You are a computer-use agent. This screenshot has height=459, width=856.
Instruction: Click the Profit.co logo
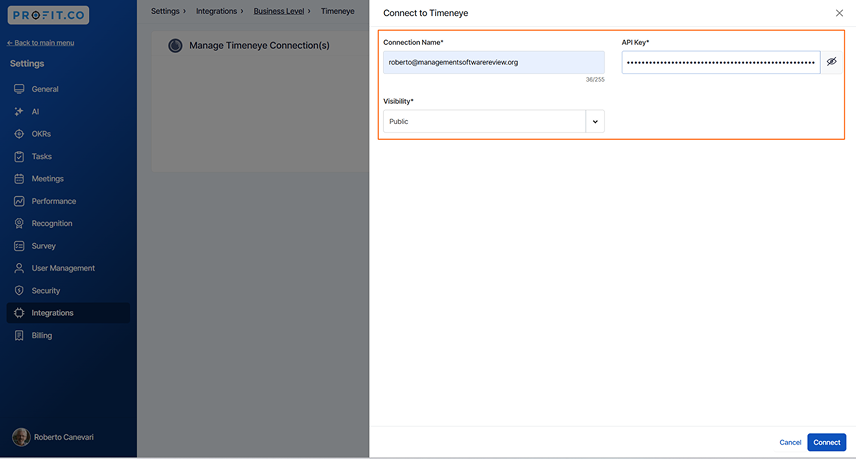pos(49,15)
